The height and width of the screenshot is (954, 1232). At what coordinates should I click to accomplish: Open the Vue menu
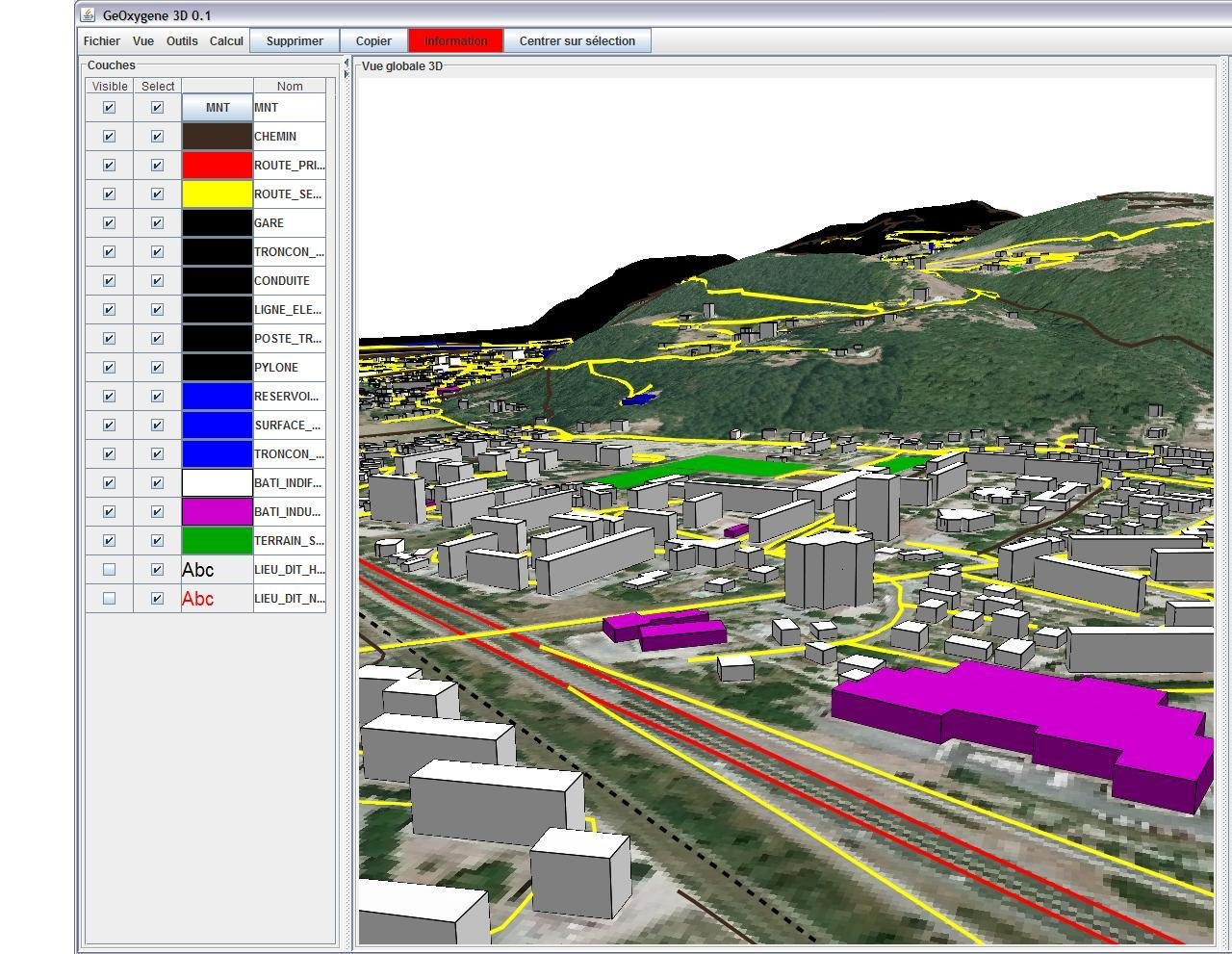[x=143, y=41]
